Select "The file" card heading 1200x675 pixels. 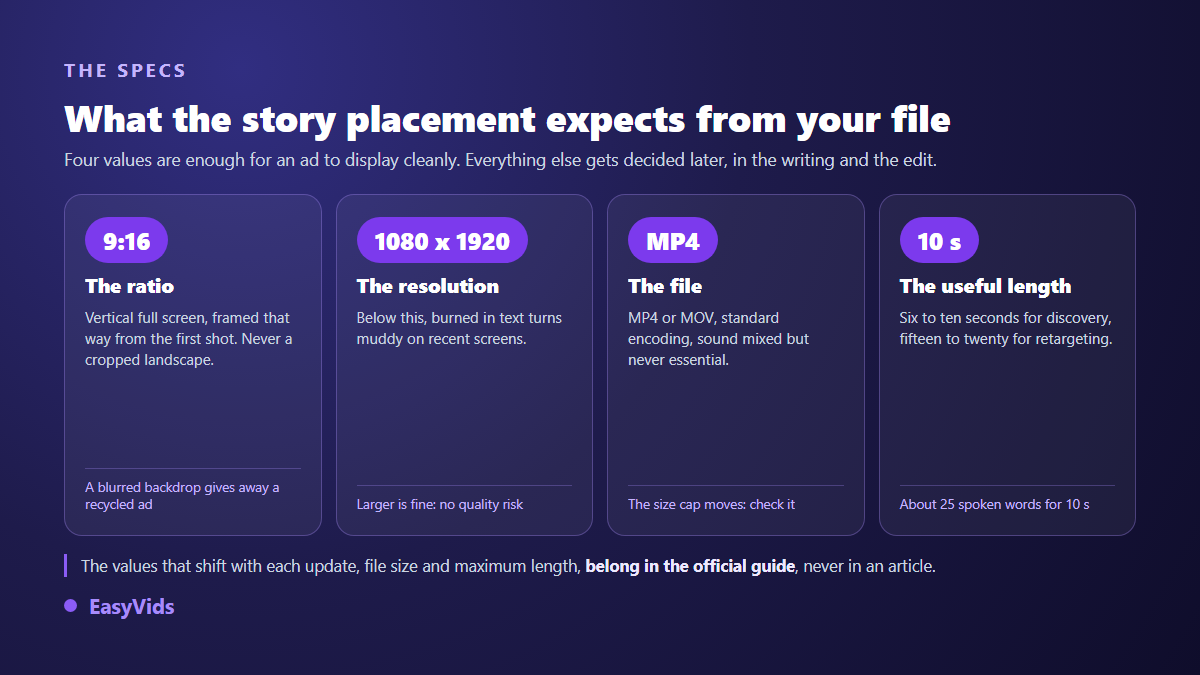(665, 286)
